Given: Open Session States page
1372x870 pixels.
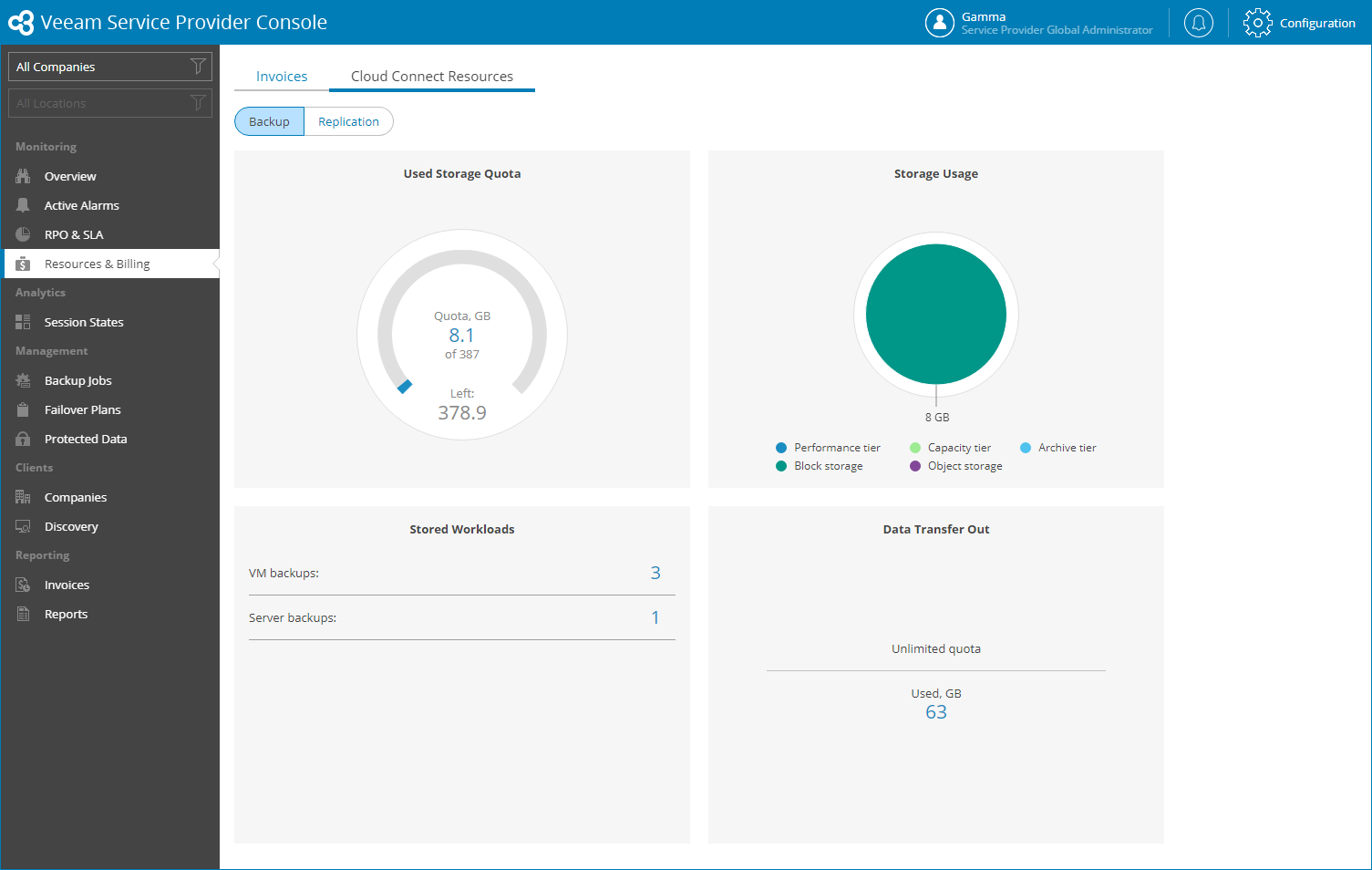Looking at the screenshot, I should 110,322.
